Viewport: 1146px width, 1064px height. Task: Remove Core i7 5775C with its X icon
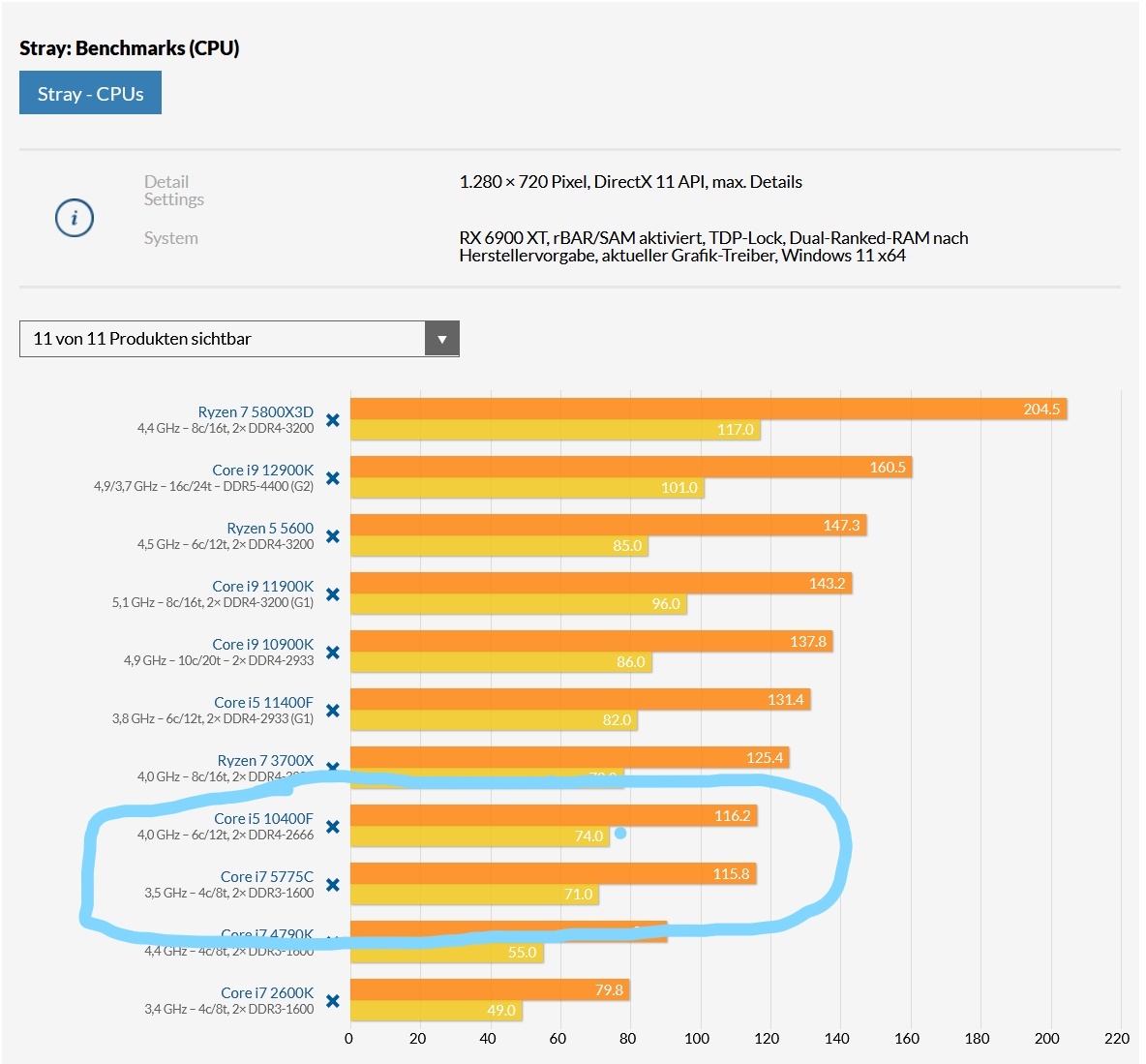tap(333, 885)
